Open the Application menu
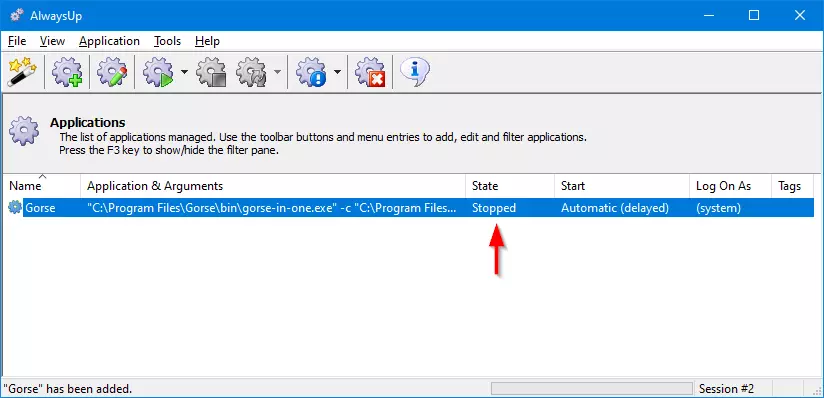 [109, 41]
